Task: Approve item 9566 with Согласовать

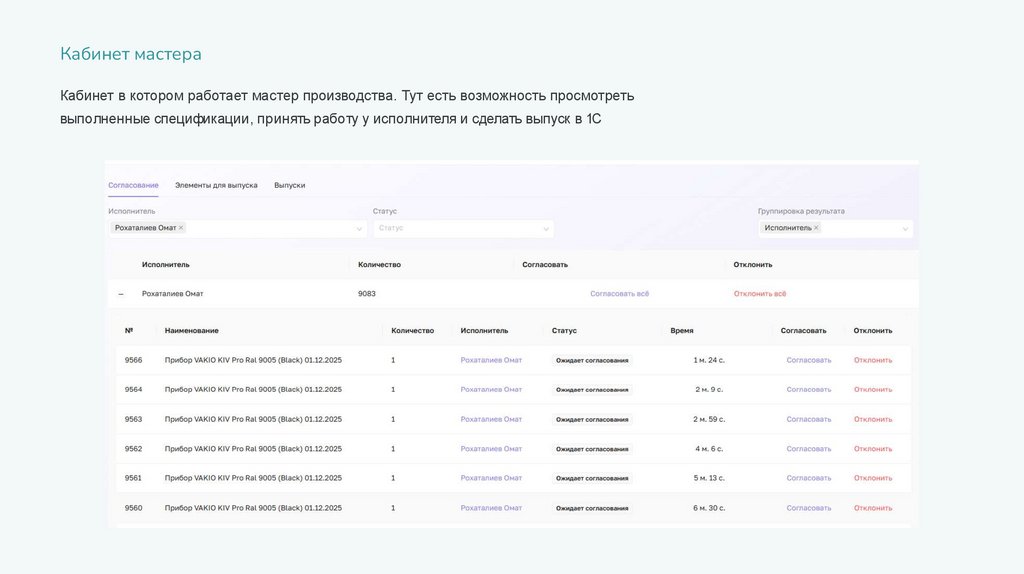Action: 808,360
